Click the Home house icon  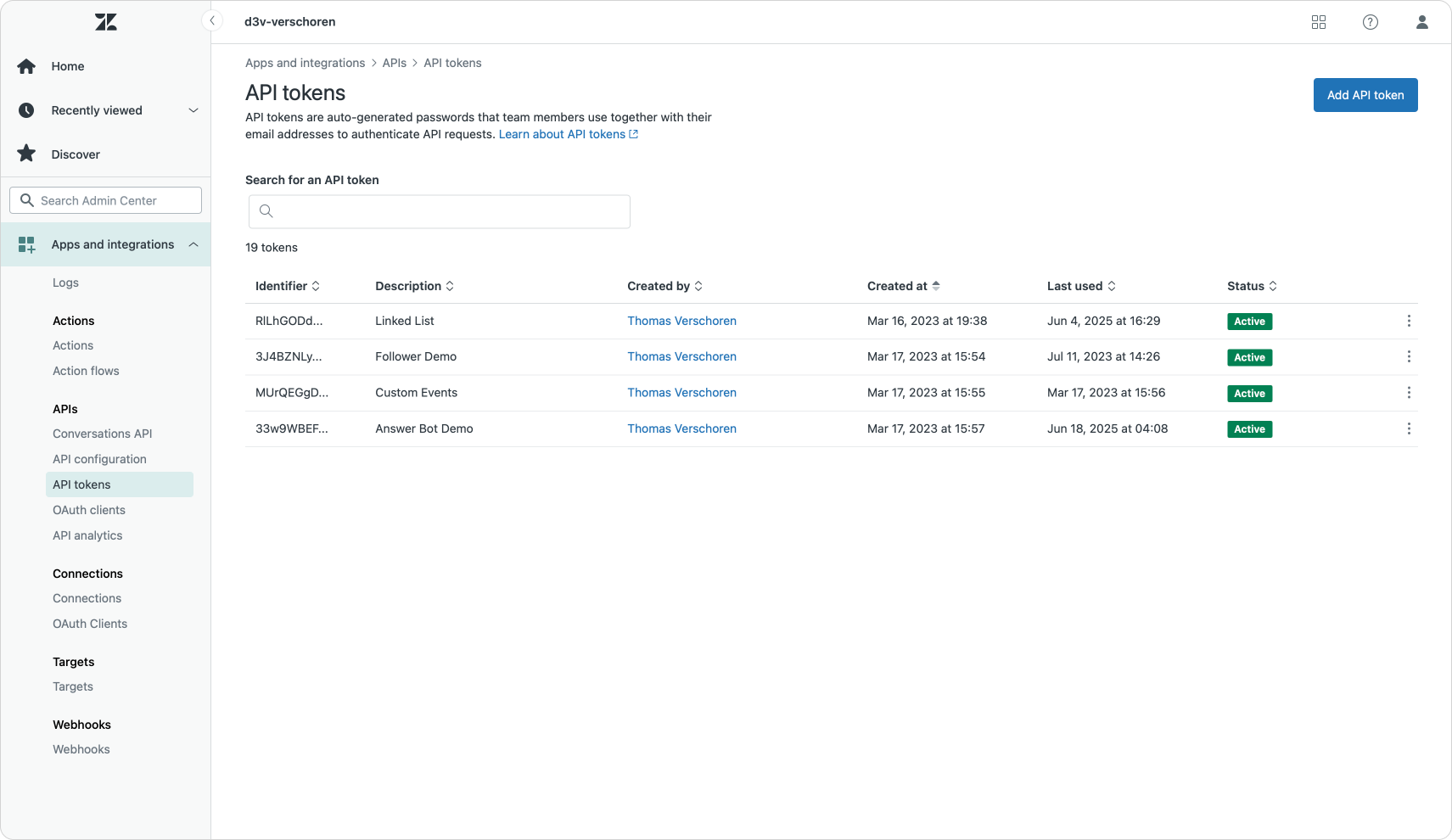pyautogui.click(x=26, y=66)
